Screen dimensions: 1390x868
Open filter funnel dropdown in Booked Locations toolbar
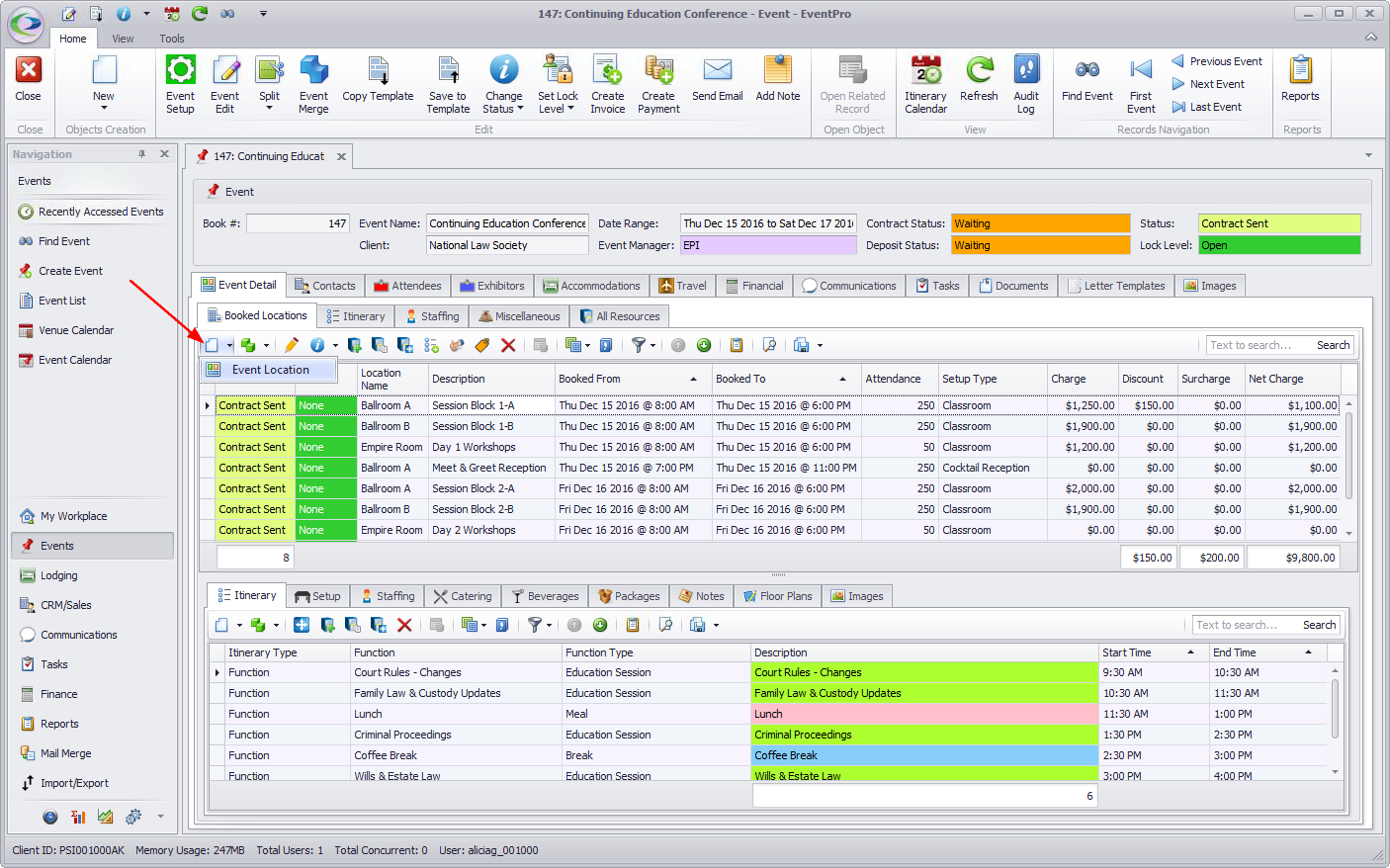653,345
